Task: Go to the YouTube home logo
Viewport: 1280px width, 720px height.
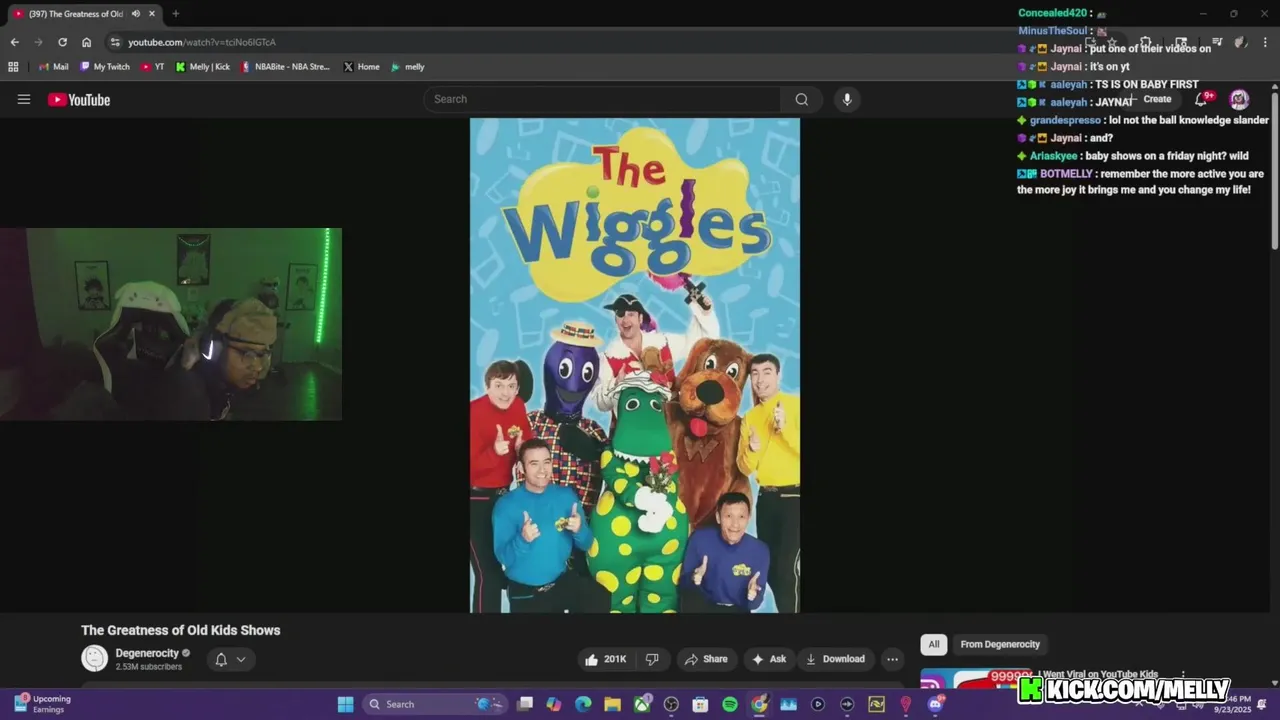Action: tap(79, 99)
